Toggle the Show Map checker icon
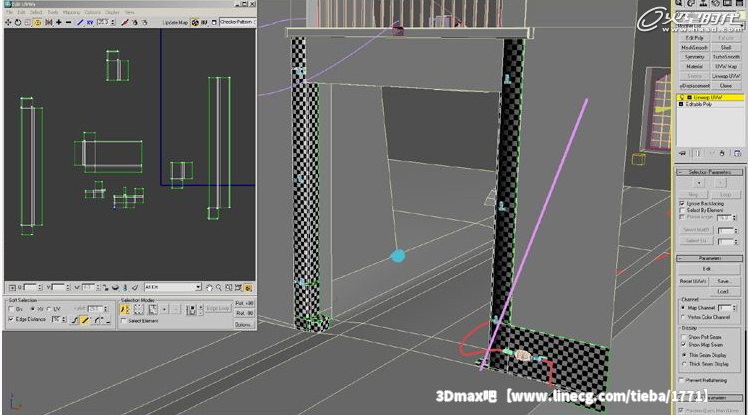 coord(195,22)
